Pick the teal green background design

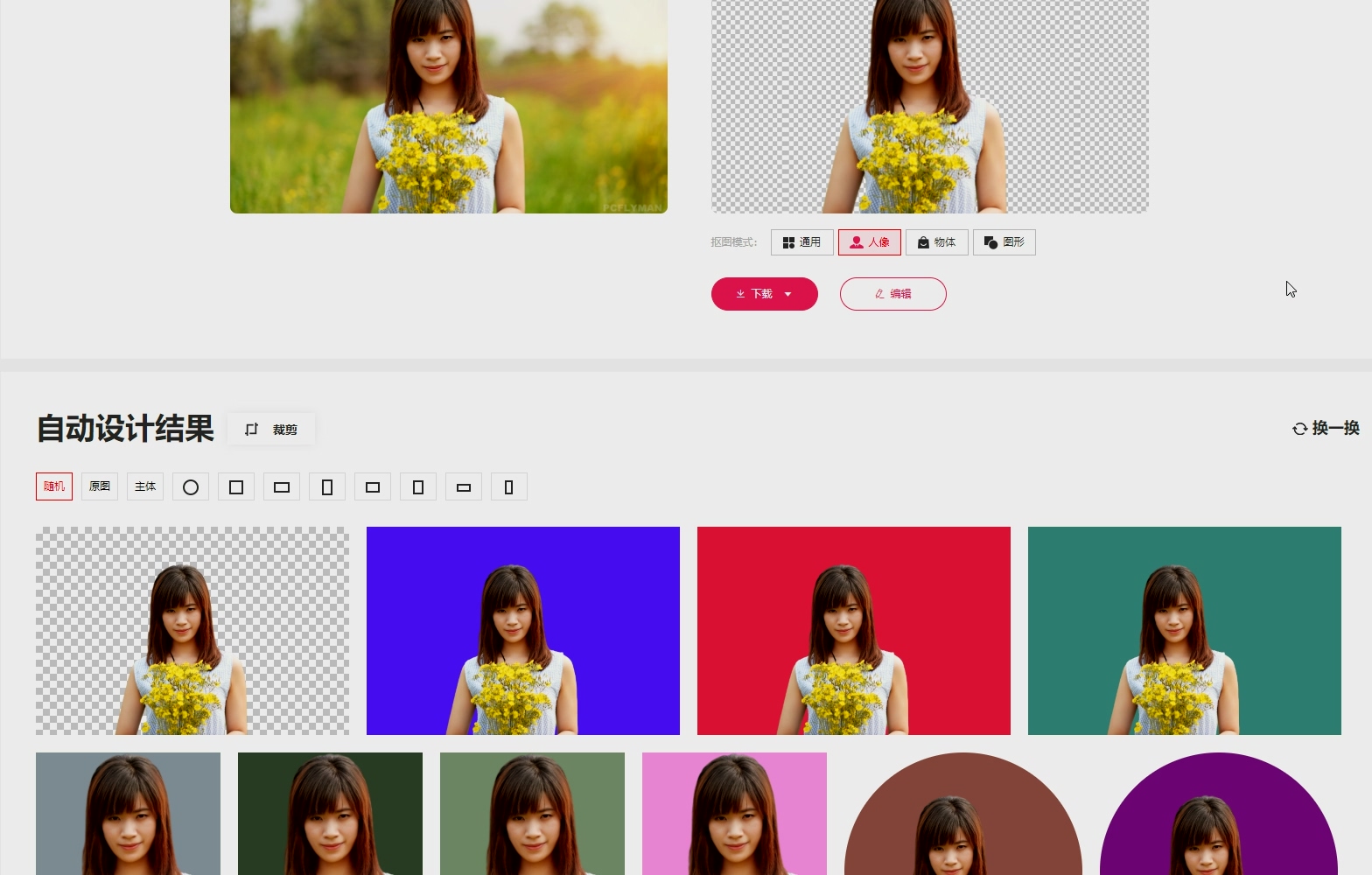[1185, 631]
